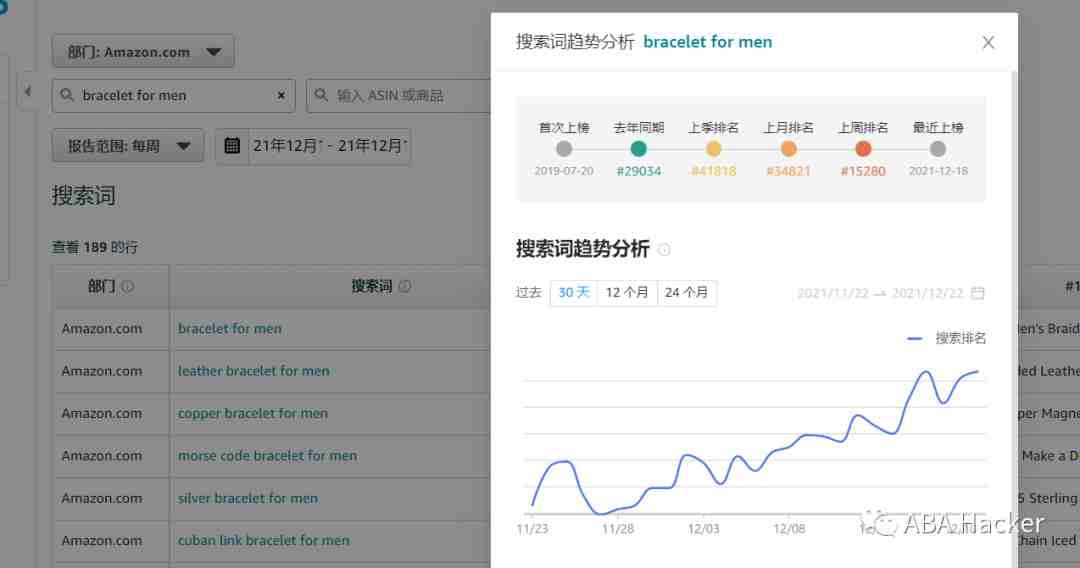Click the 去年同期 green timeline dot
1080x568 pixels.
(638, 149)
